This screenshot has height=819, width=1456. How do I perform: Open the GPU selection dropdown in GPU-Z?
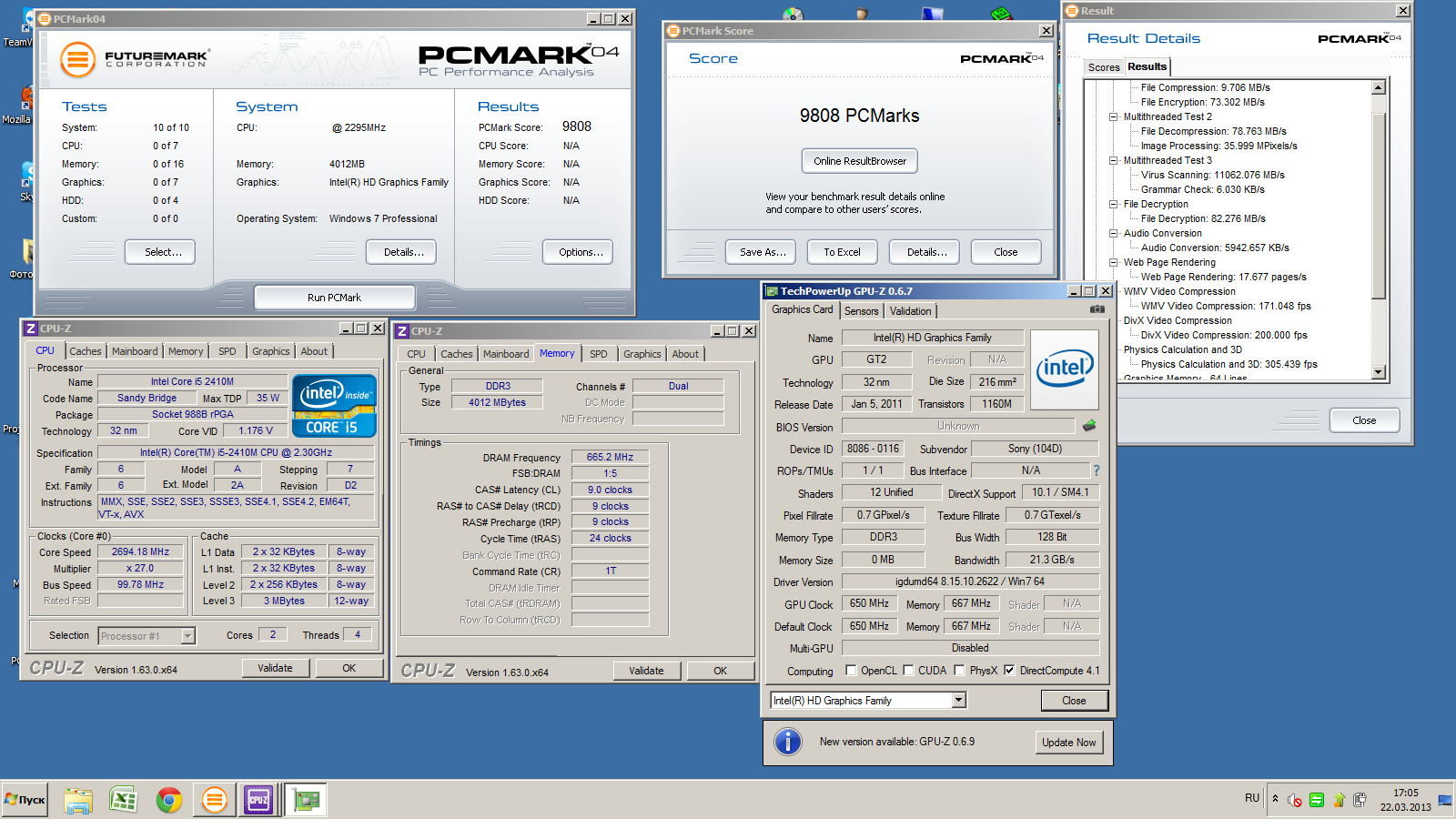coord(958,700)
